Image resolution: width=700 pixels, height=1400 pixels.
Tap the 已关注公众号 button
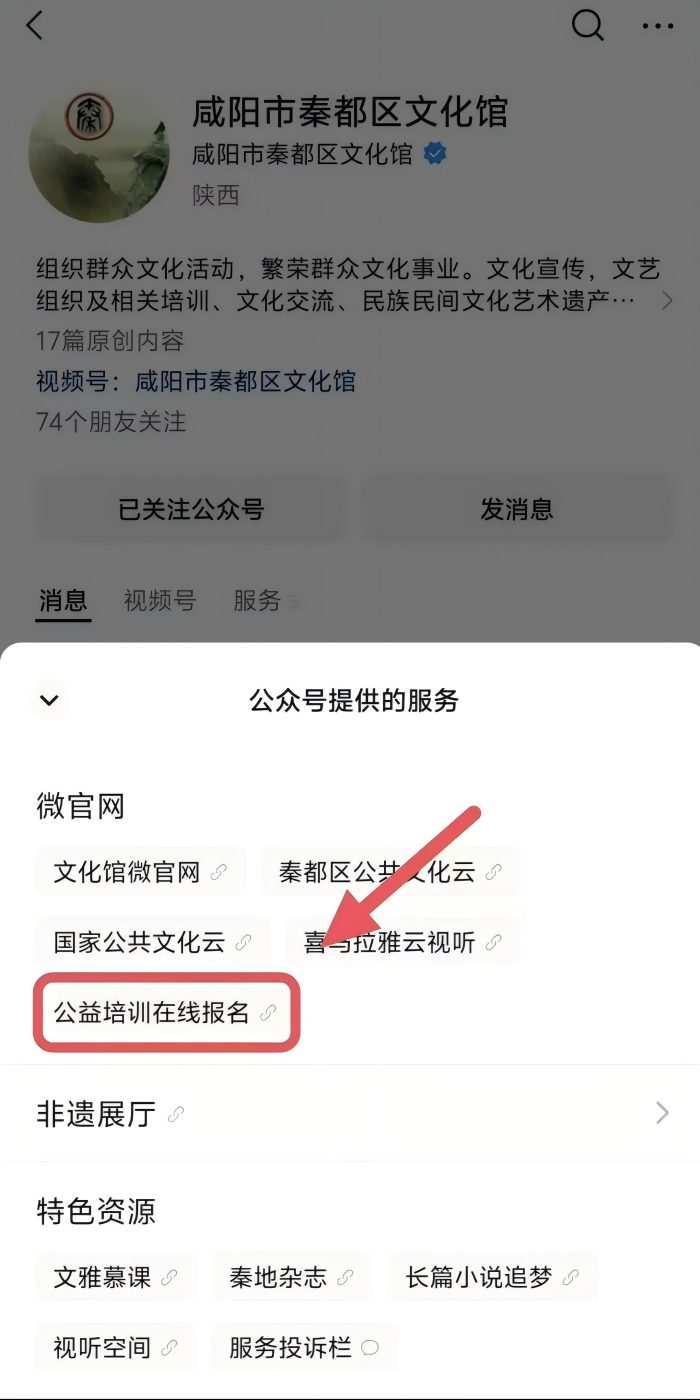[x=191, y=509]
